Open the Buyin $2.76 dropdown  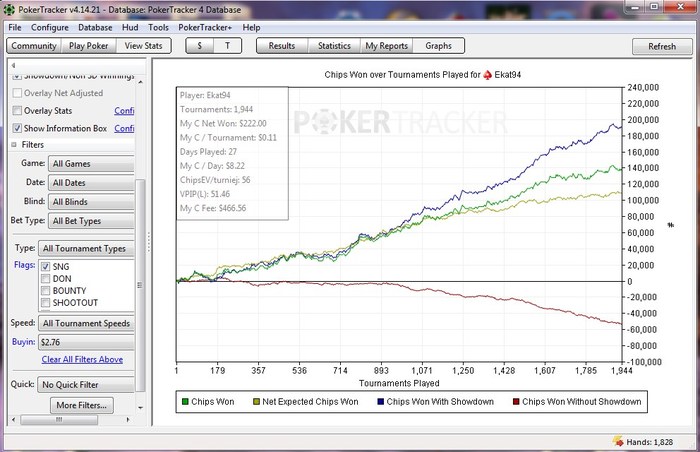point(86,342)
